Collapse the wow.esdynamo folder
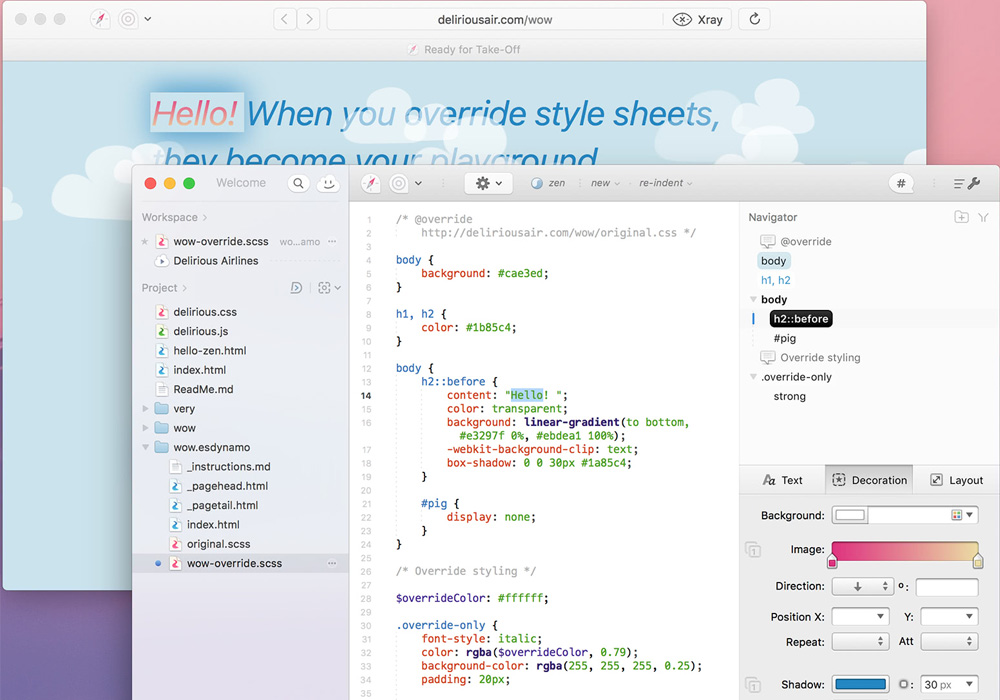This screenshot has width=1000, height=700. 147,447
